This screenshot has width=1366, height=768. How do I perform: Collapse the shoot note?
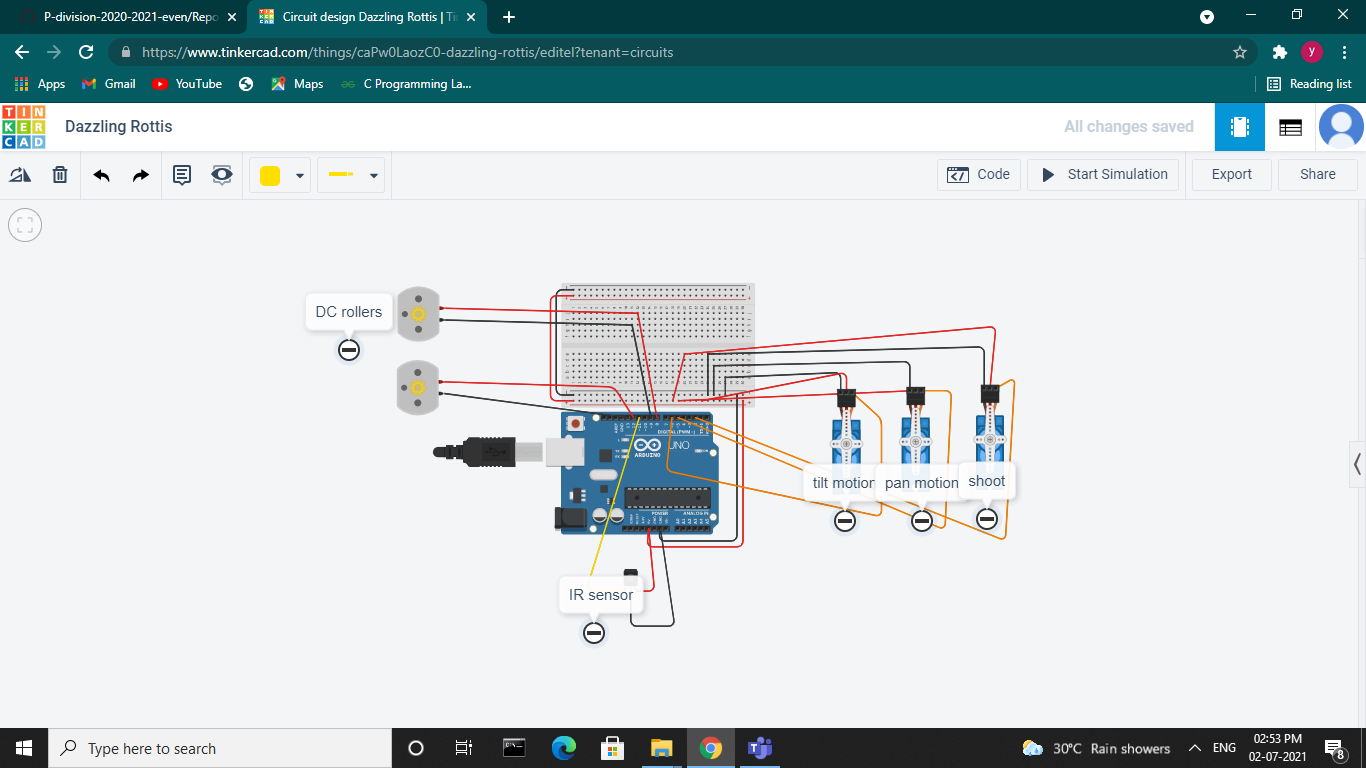[987, 519]
